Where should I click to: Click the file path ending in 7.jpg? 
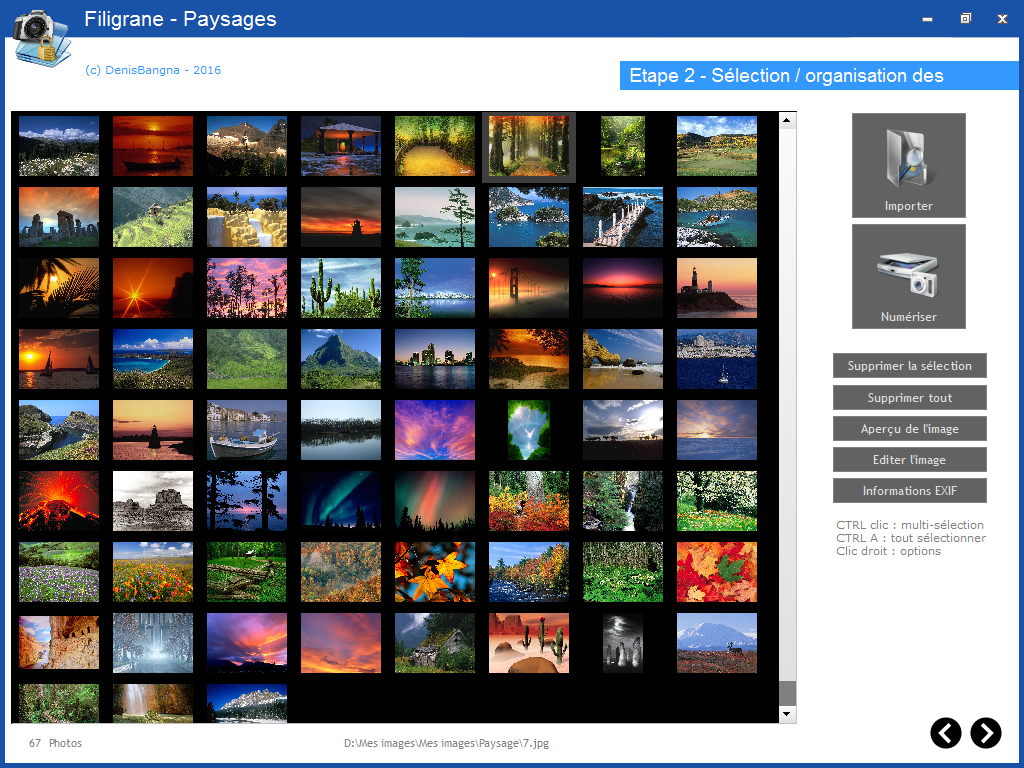click(x=446, y=743)
